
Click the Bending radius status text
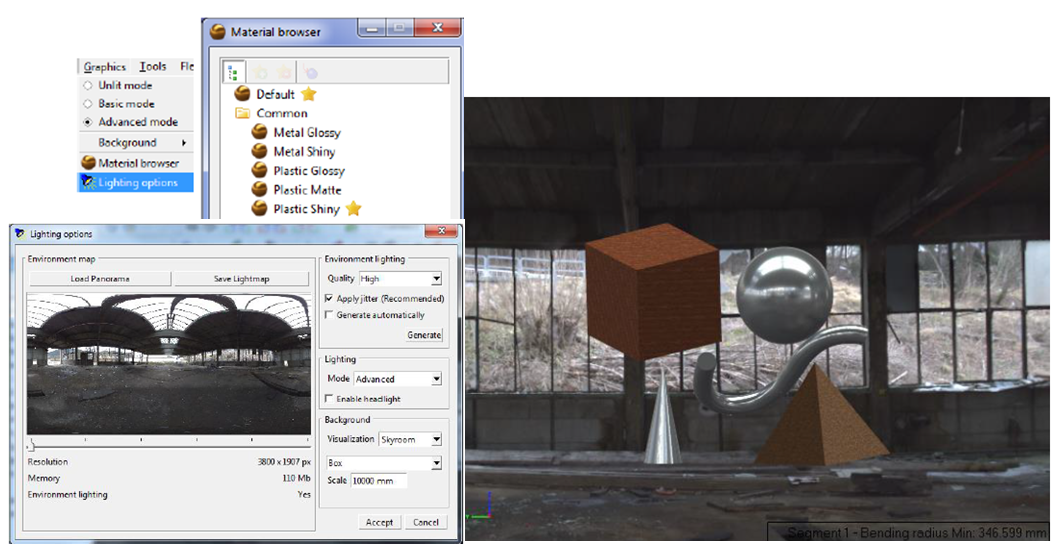(917, 532)
